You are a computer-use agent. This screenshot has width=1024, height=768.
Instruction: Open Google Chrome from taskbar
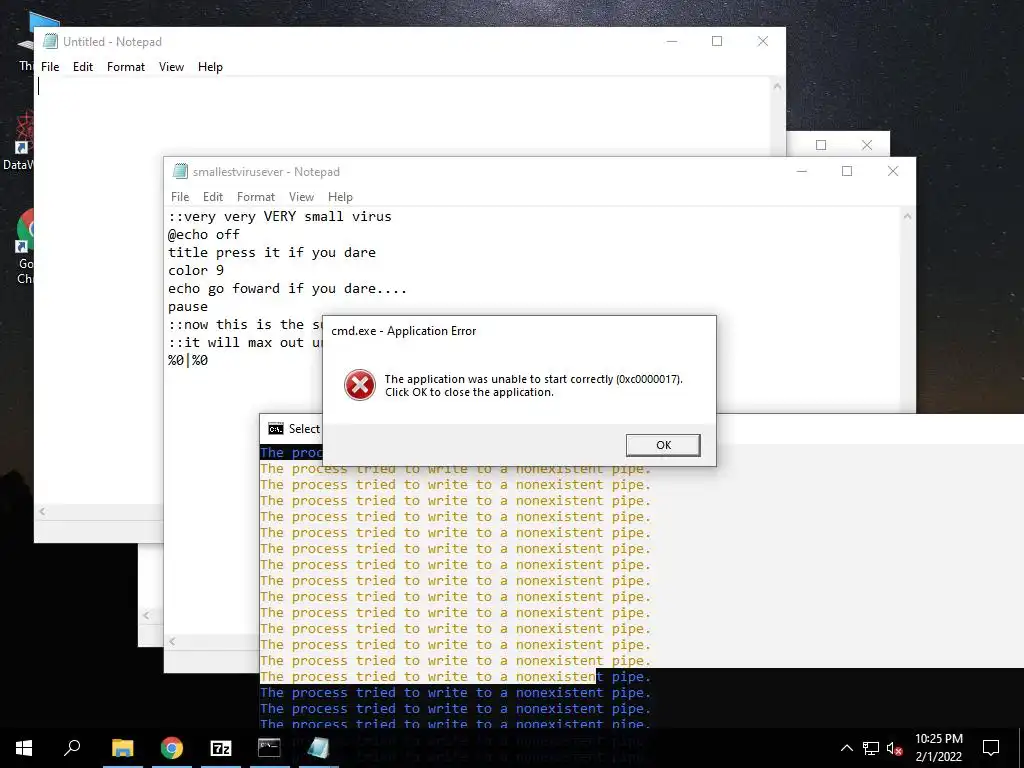click(x=172, y=748)
